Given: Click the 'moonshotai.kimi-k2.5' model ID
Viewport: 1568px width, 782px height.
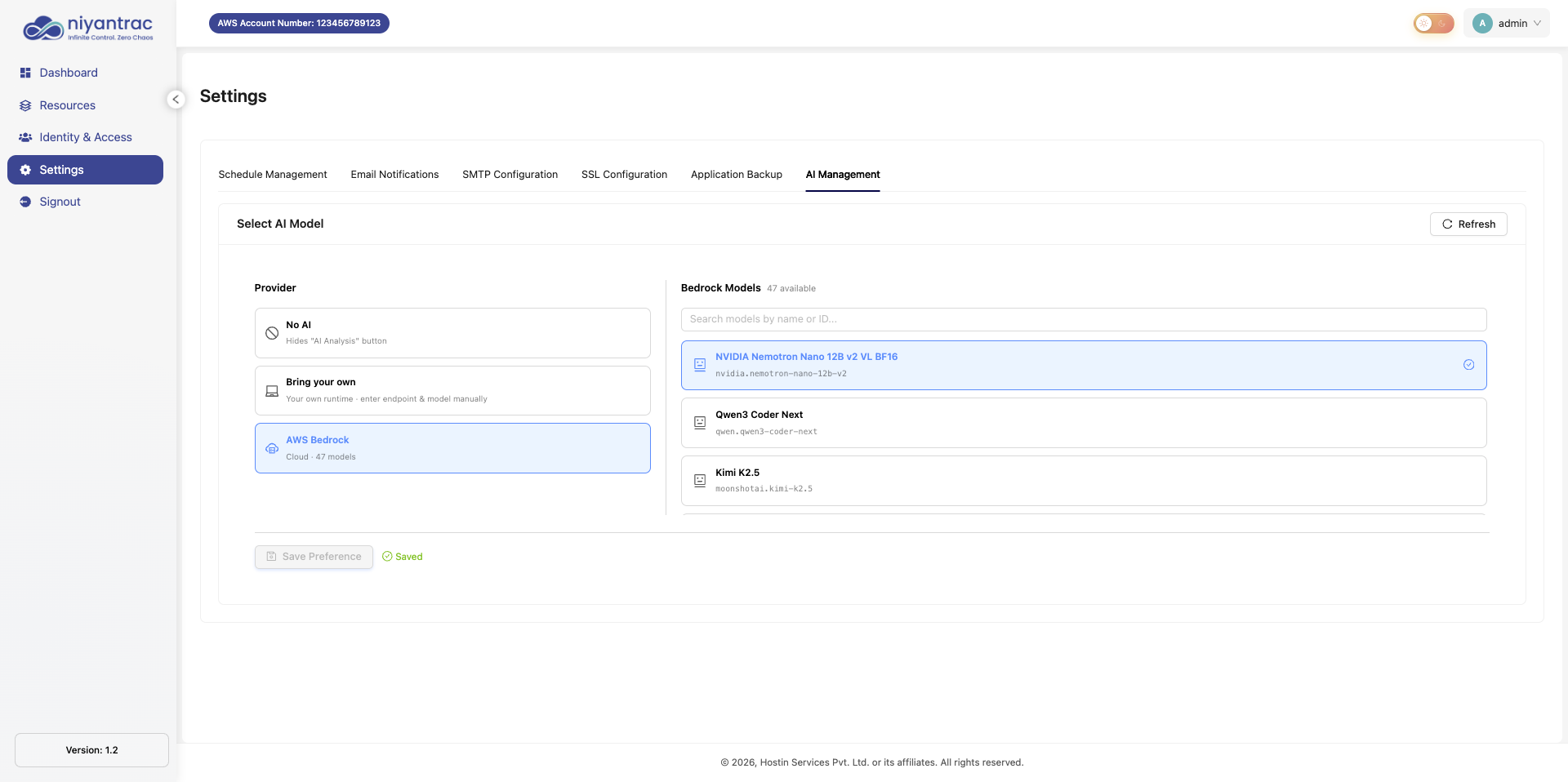Looking at the screenshot, I should pos(764,489).
